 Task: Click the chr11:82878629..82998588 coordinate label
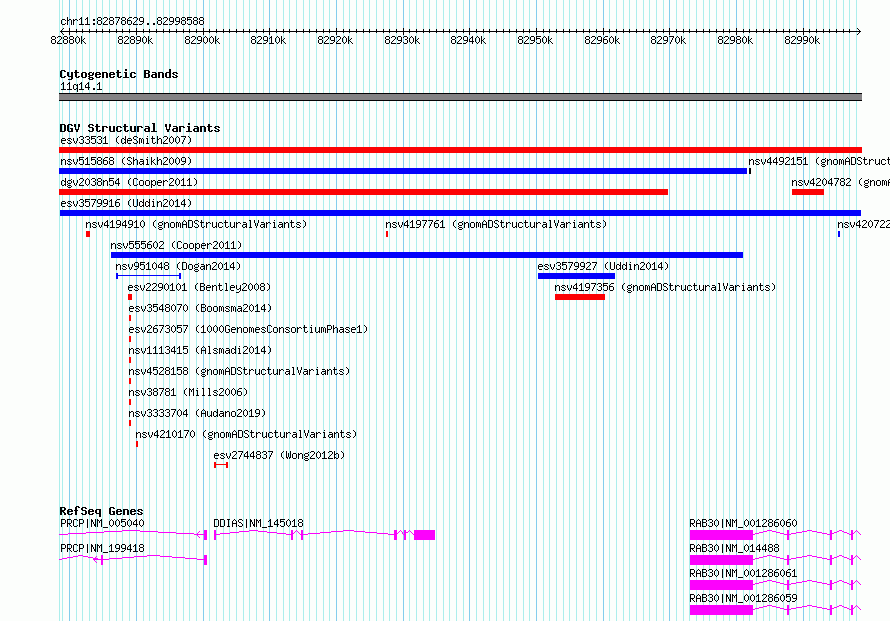(132, 22)
